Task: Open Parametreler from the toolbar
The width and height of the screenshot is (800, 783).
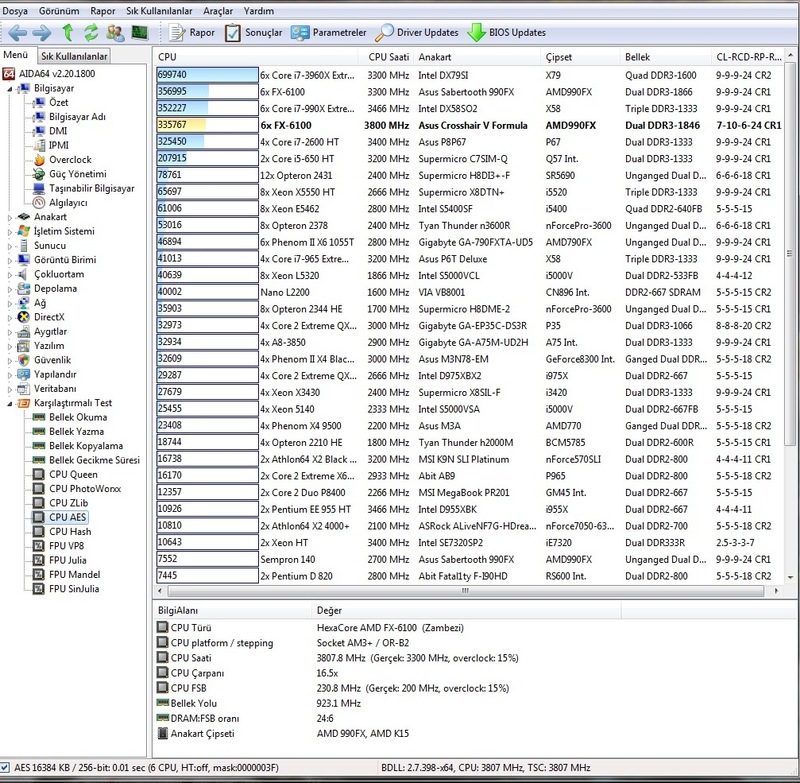Action: pyautogui.click(x=329, y=33)
